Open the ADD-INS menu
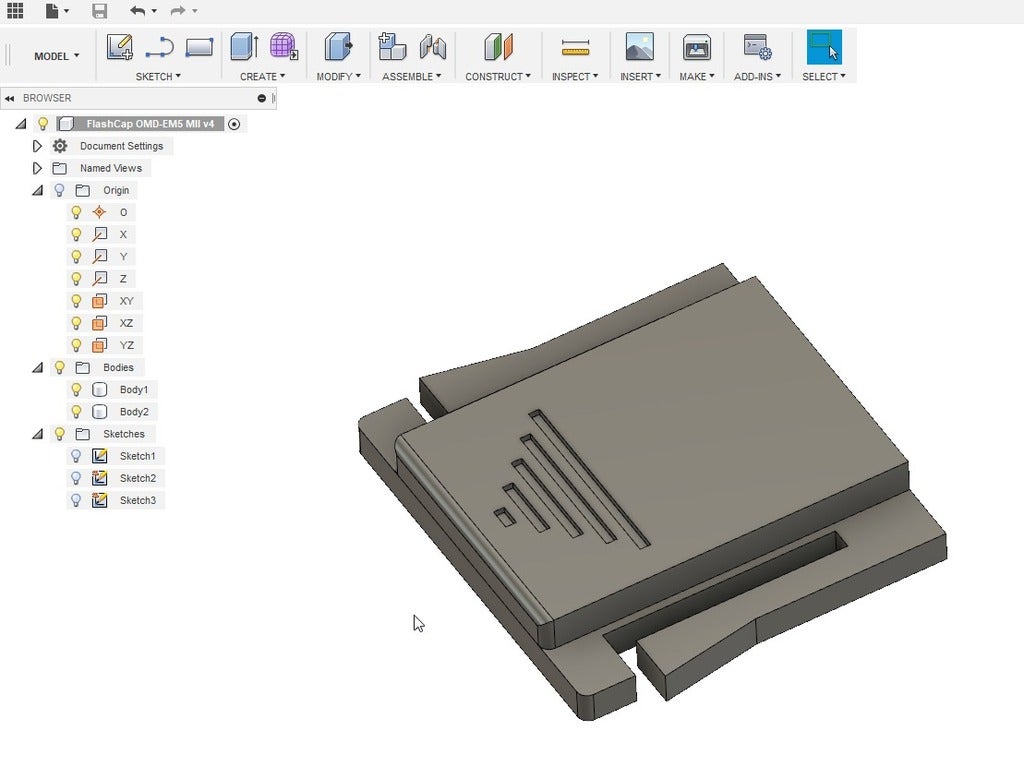The width and height of the screenshot is (1024, 767). (x=757, y=76)
